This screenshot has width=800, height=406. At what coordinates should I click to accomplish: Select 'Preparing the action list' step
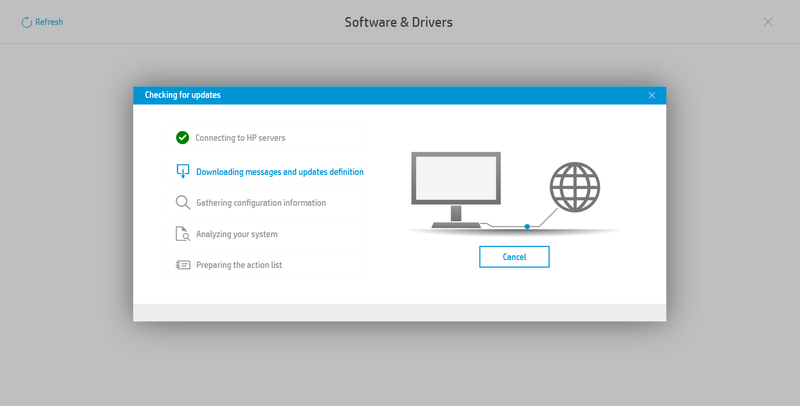coord(239,265)
